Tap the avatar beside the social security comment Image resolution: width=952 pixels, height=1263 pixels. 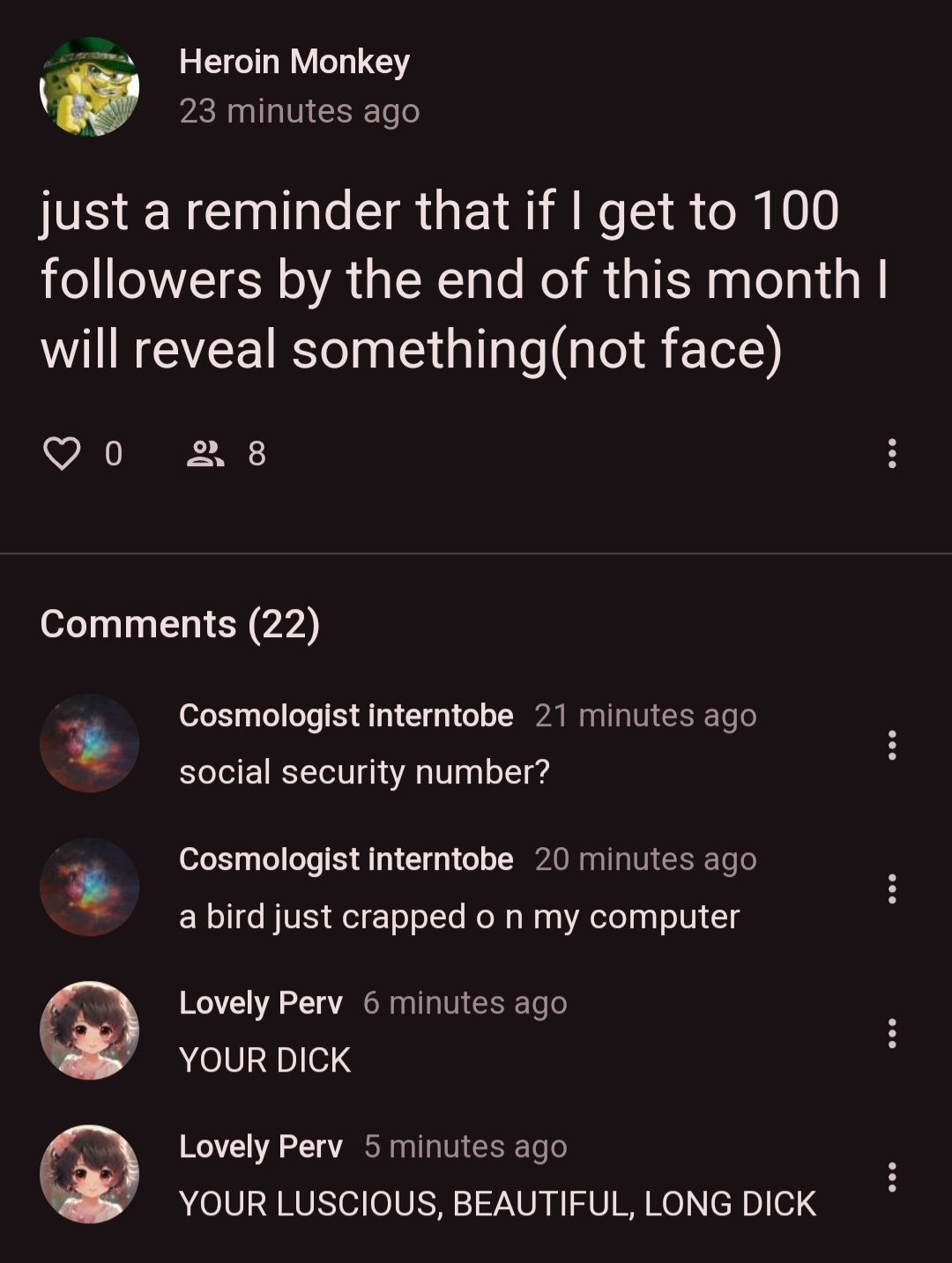pyautogui.click(x=89, y=743)
